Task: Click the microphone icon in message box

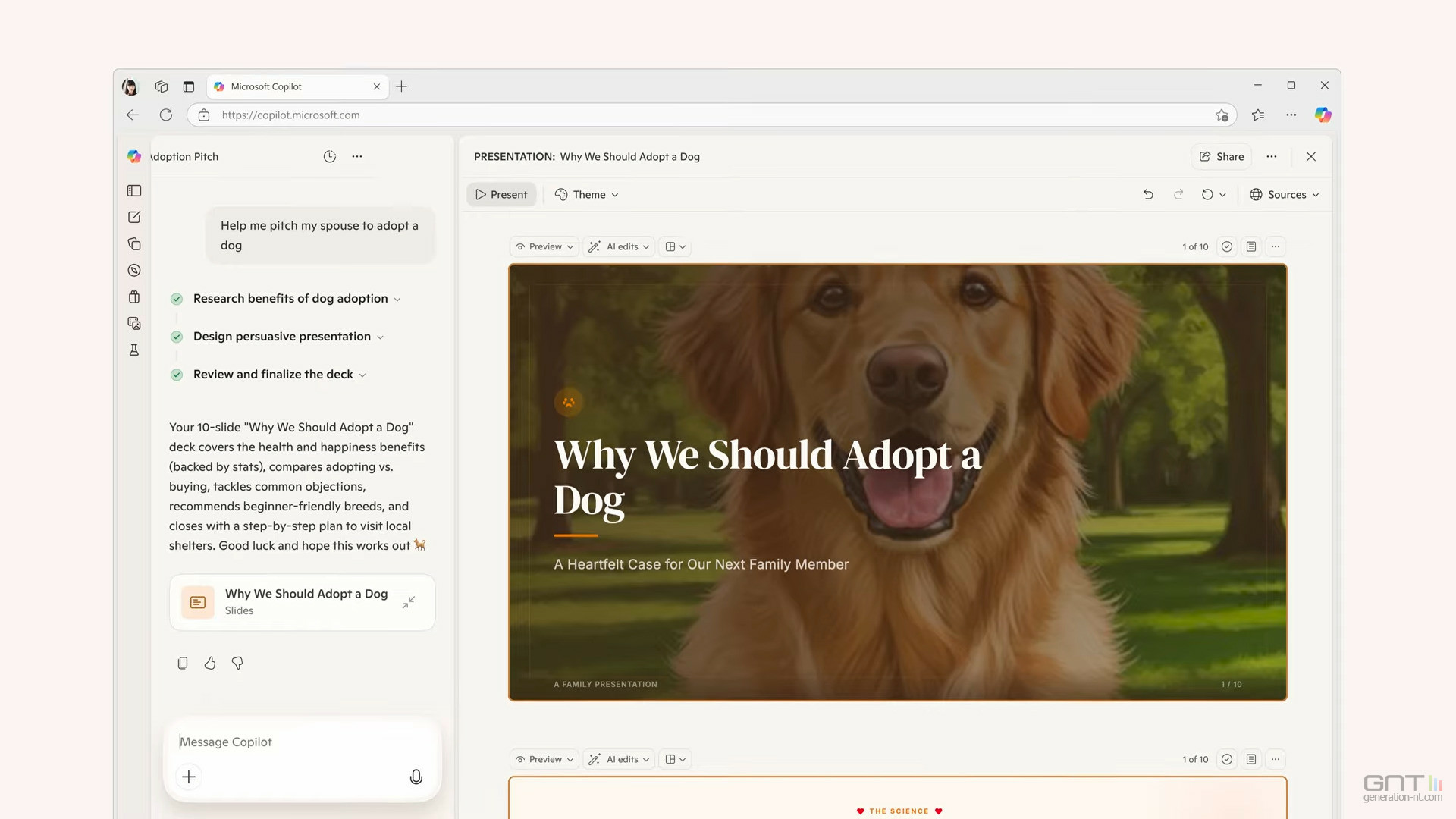Action: [416, 777]
